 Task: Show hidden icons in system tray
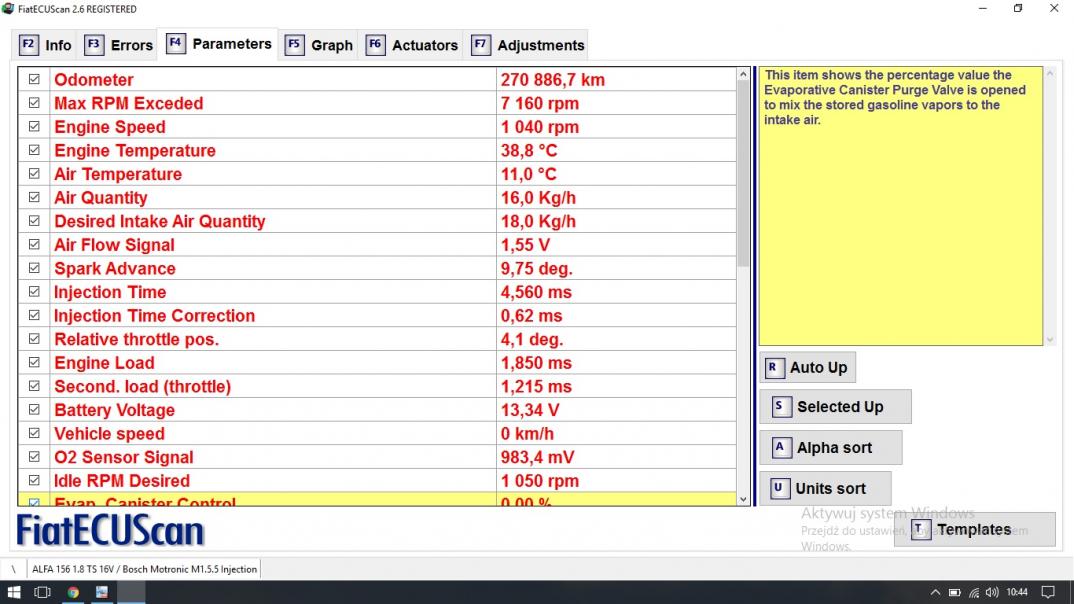[x=936, y=592]
